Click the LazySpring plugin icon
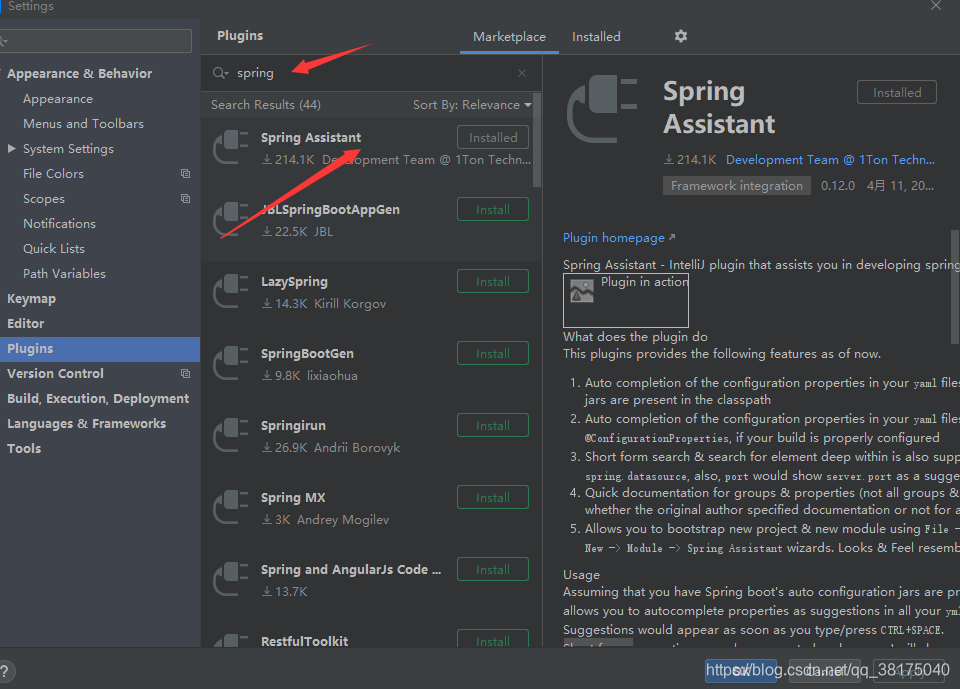Screen dimensions: 960x689 [230, 292]
